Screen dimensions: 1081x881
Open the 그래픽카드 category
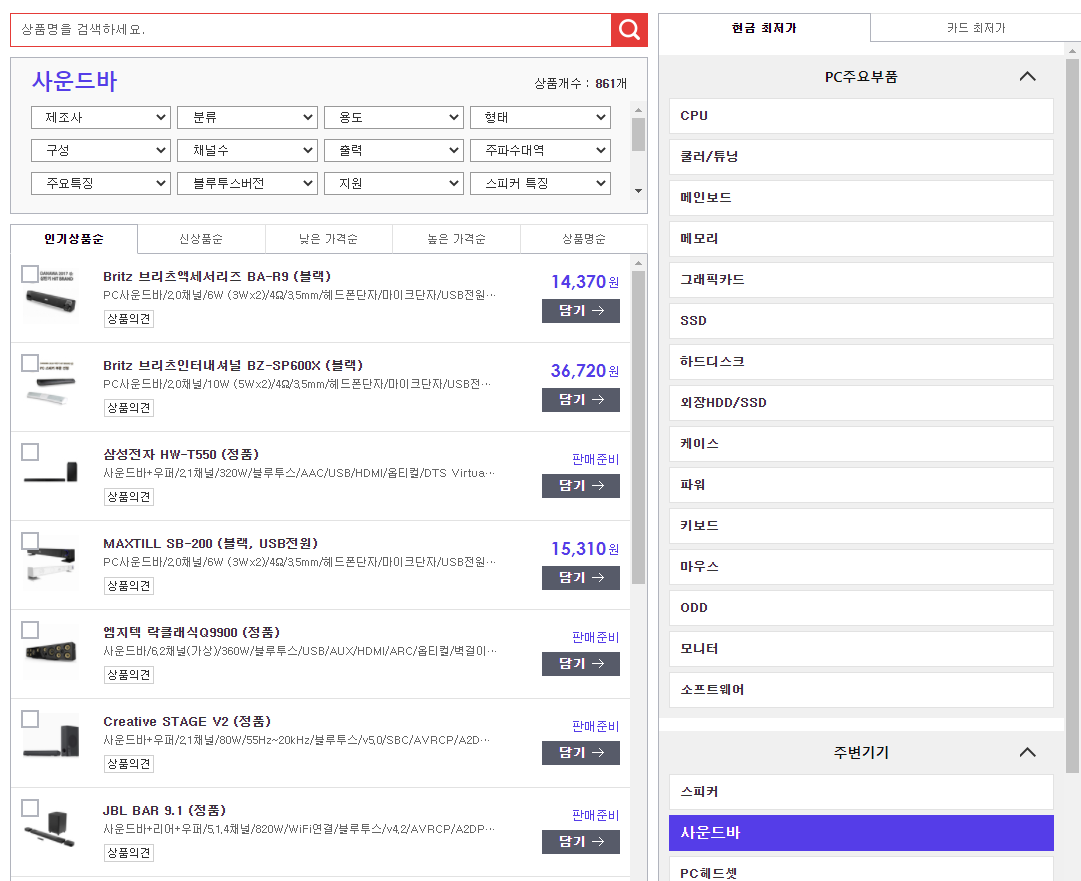pyautogui.click(x=861, y=280)
